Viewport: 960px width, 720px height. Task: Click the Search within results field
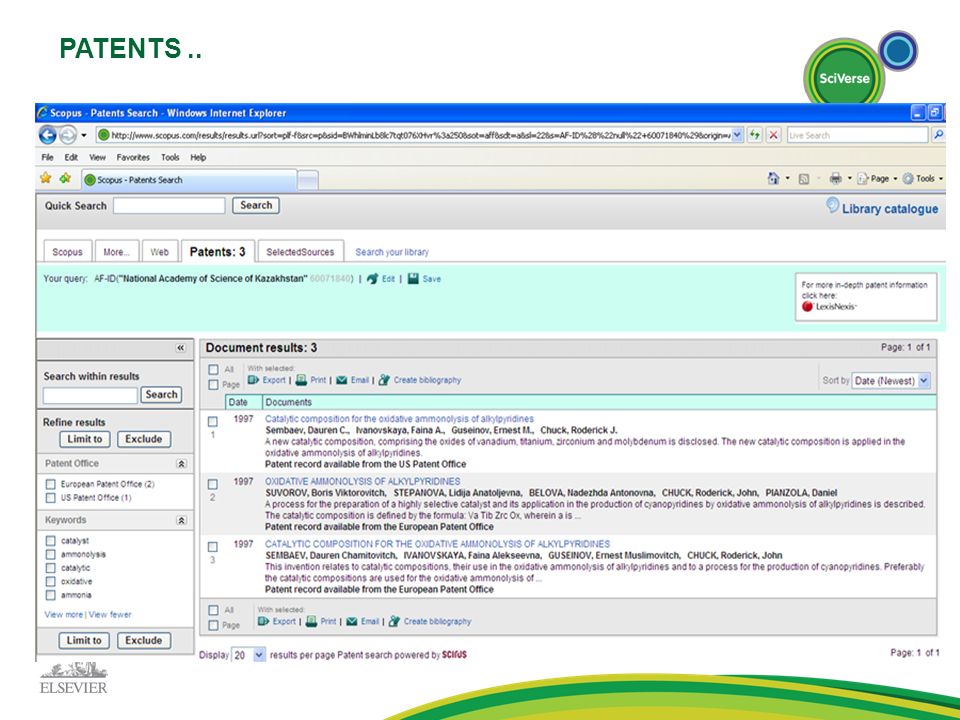coord(91,396)
